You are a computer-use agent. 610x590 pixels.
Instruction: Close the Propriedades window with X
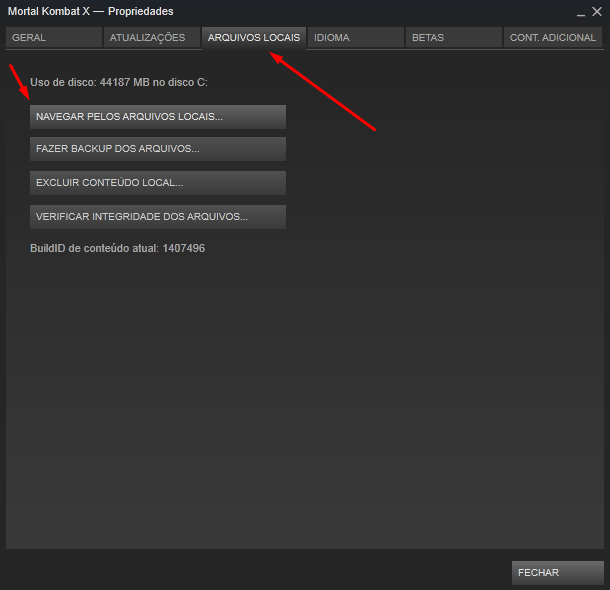[x=597, y=12]
